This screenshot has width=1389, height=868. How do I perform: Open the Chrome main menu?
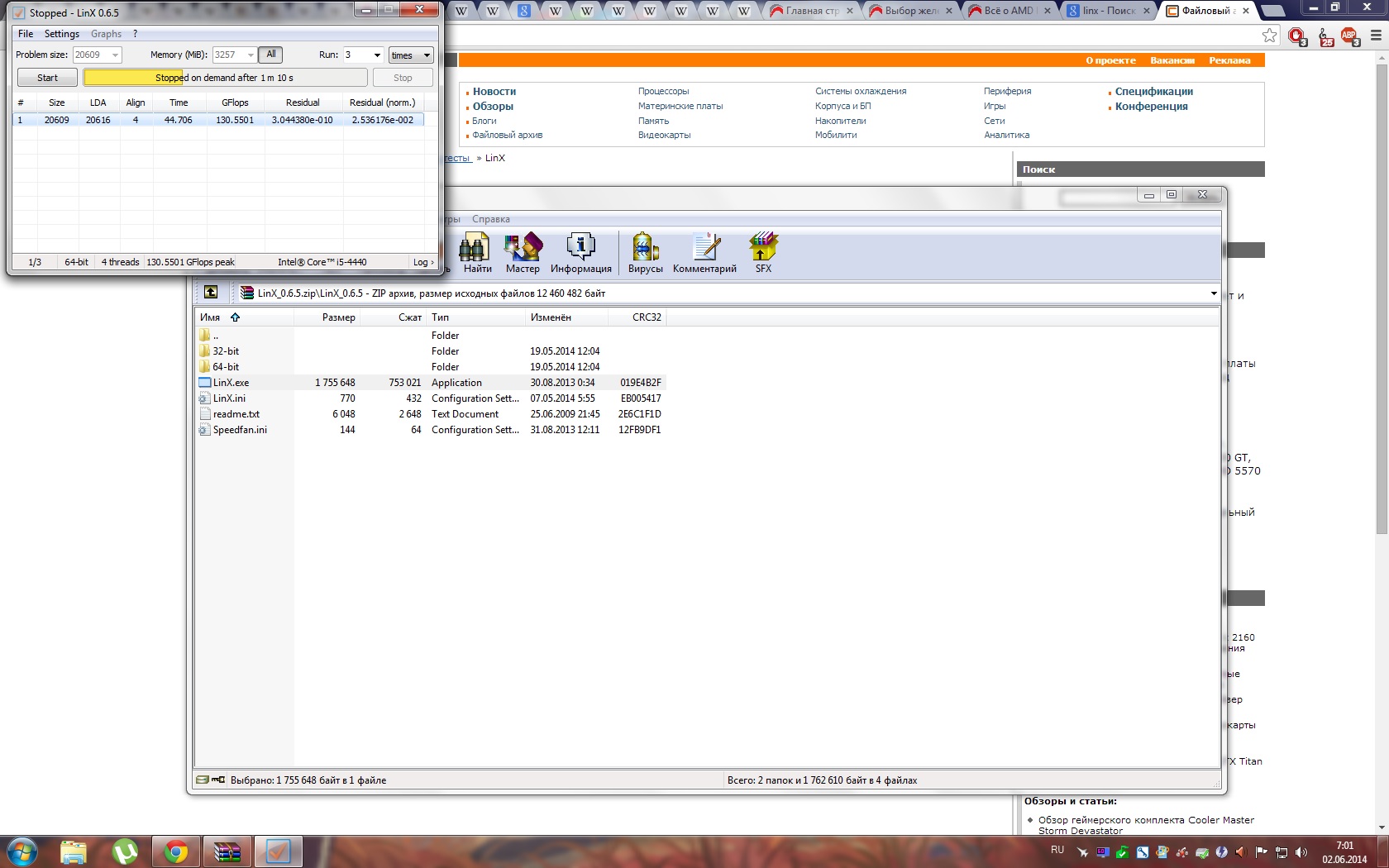pos(1376,36)
